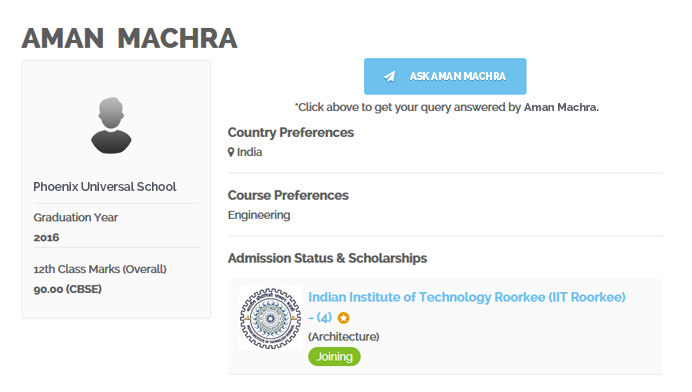Click the Country Preferences heading
The width and height of the screenshot is (692, 392).
point(291,132)
